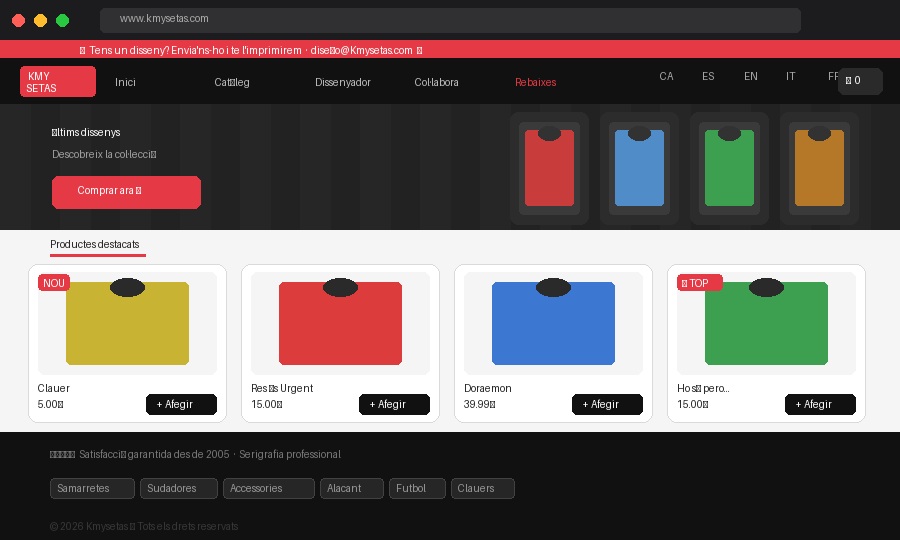Open the blue Doraemon product image
Screen dimensions: 900x540
pyautogui.click(x=553, y=324)
